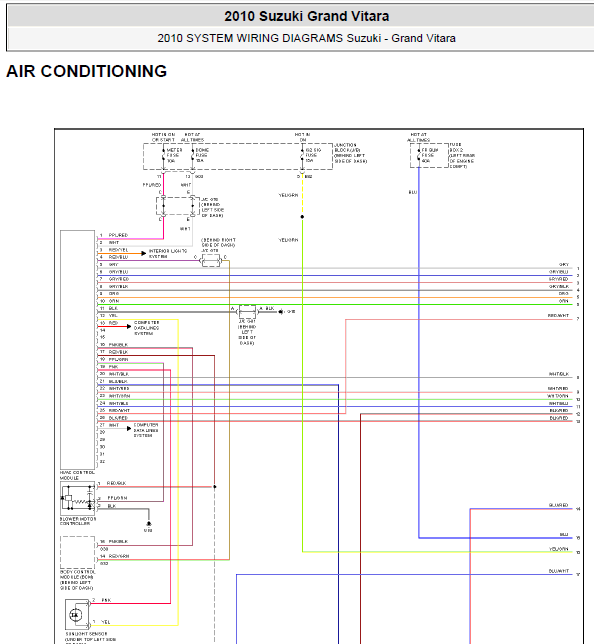
Task: Click the 'WHT/BLK' label at right-edge terminal 8
Action: [559, 374]
